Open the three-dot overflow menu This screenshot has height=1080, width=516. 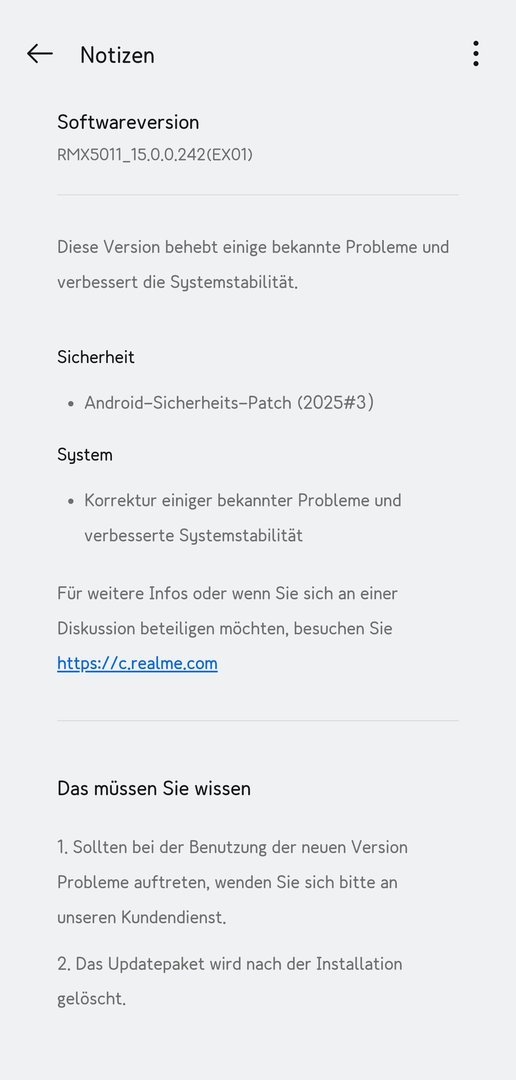coord(475,54)
